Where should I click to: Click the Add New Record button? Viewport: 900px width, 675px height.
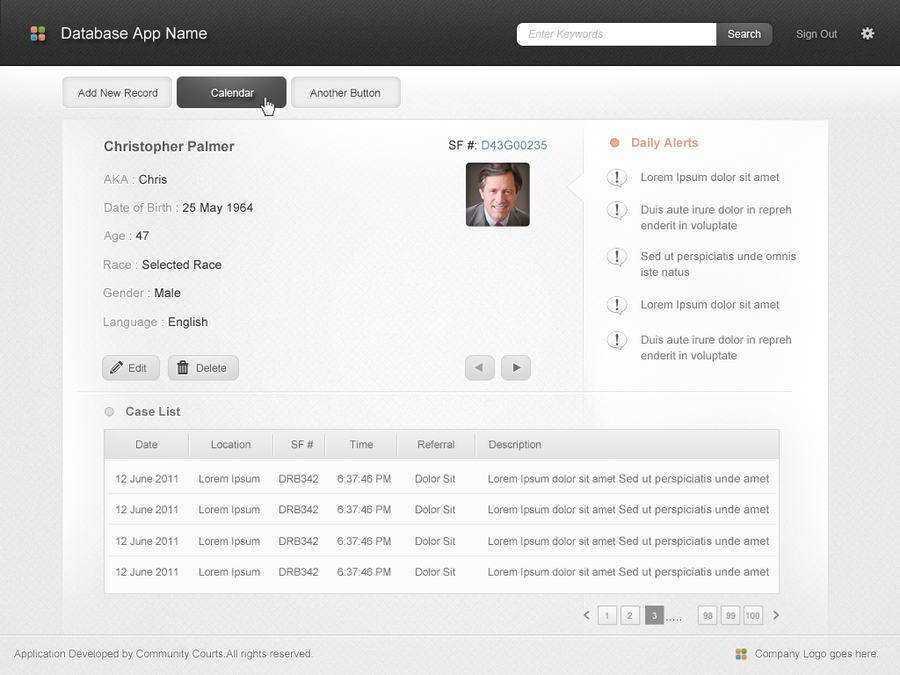(x=117, y=92)
